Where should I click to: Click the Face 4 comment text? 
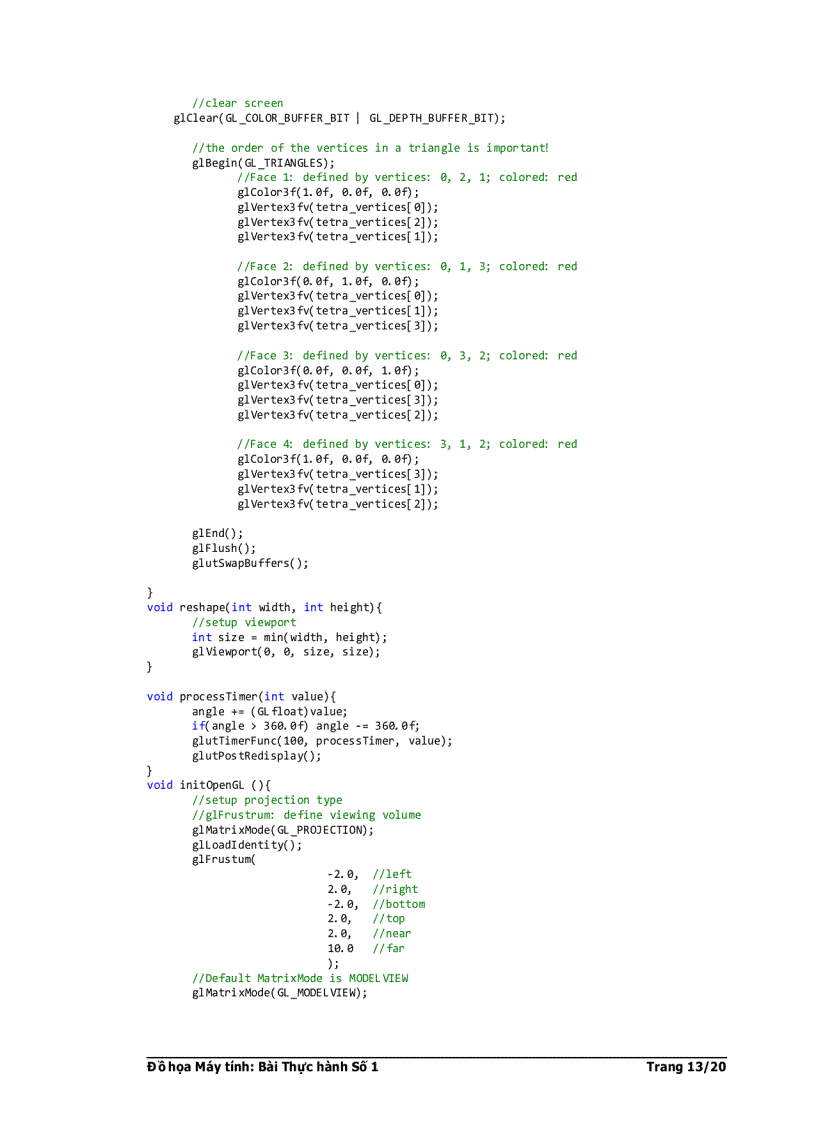point(406,444)
